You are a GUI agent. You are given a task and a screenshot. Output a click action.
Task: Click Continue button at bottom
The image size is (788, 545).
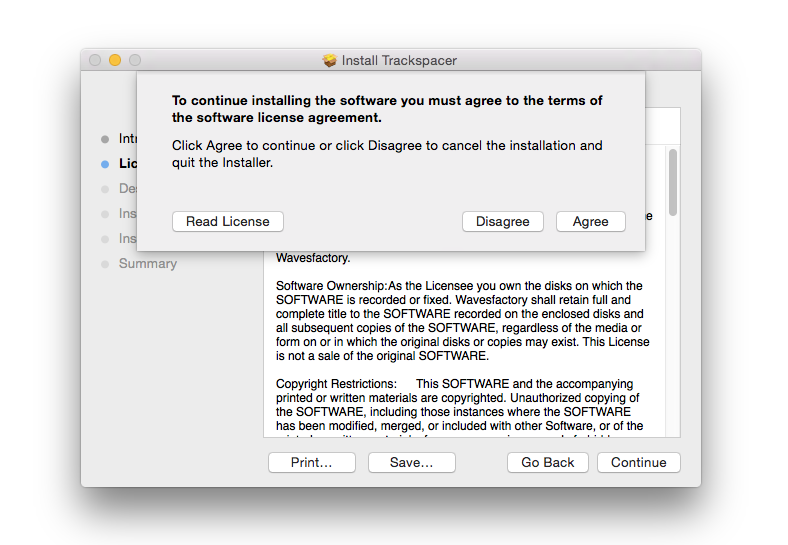tap(639, 463)
